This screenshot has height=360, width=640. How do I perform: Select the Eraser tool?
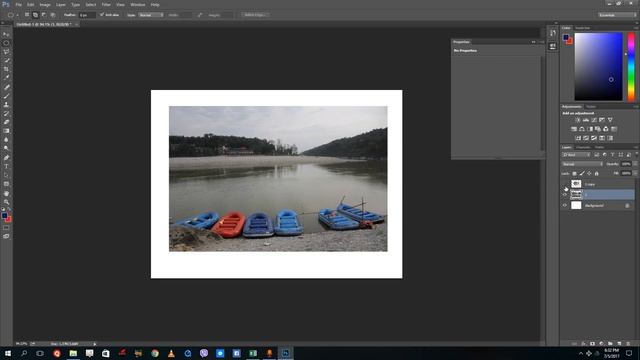(x=6, y=122)
